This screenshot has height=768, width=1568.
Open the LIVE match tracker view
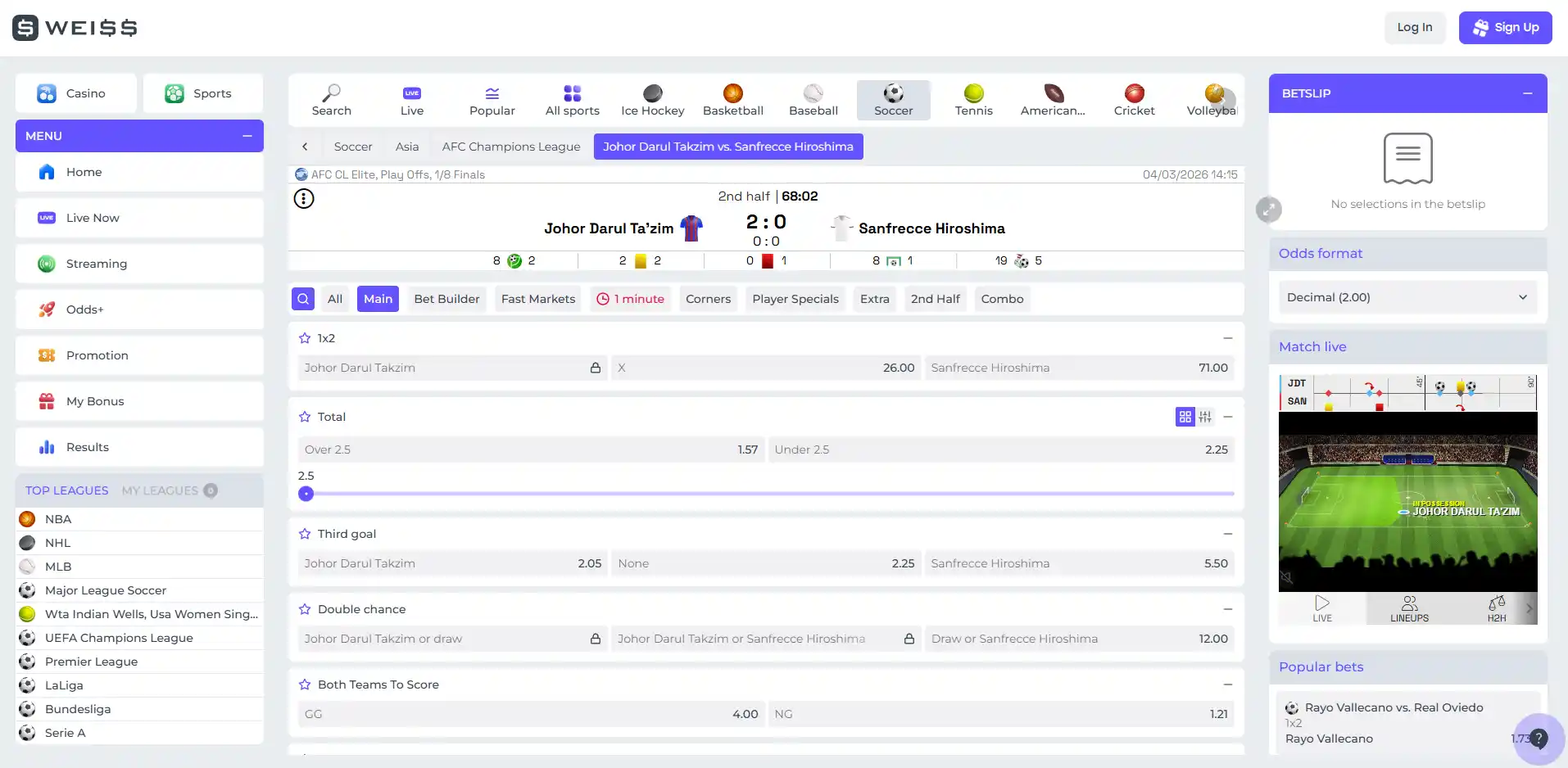1322,608
